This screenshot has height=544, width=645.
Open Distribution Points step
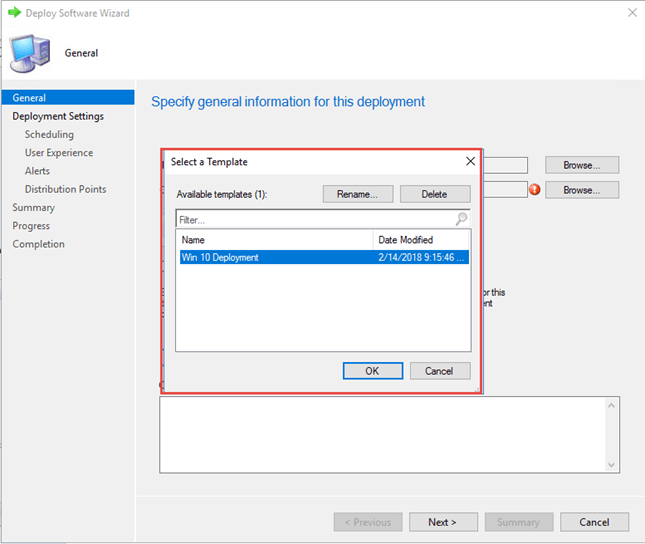pos(65,189)
